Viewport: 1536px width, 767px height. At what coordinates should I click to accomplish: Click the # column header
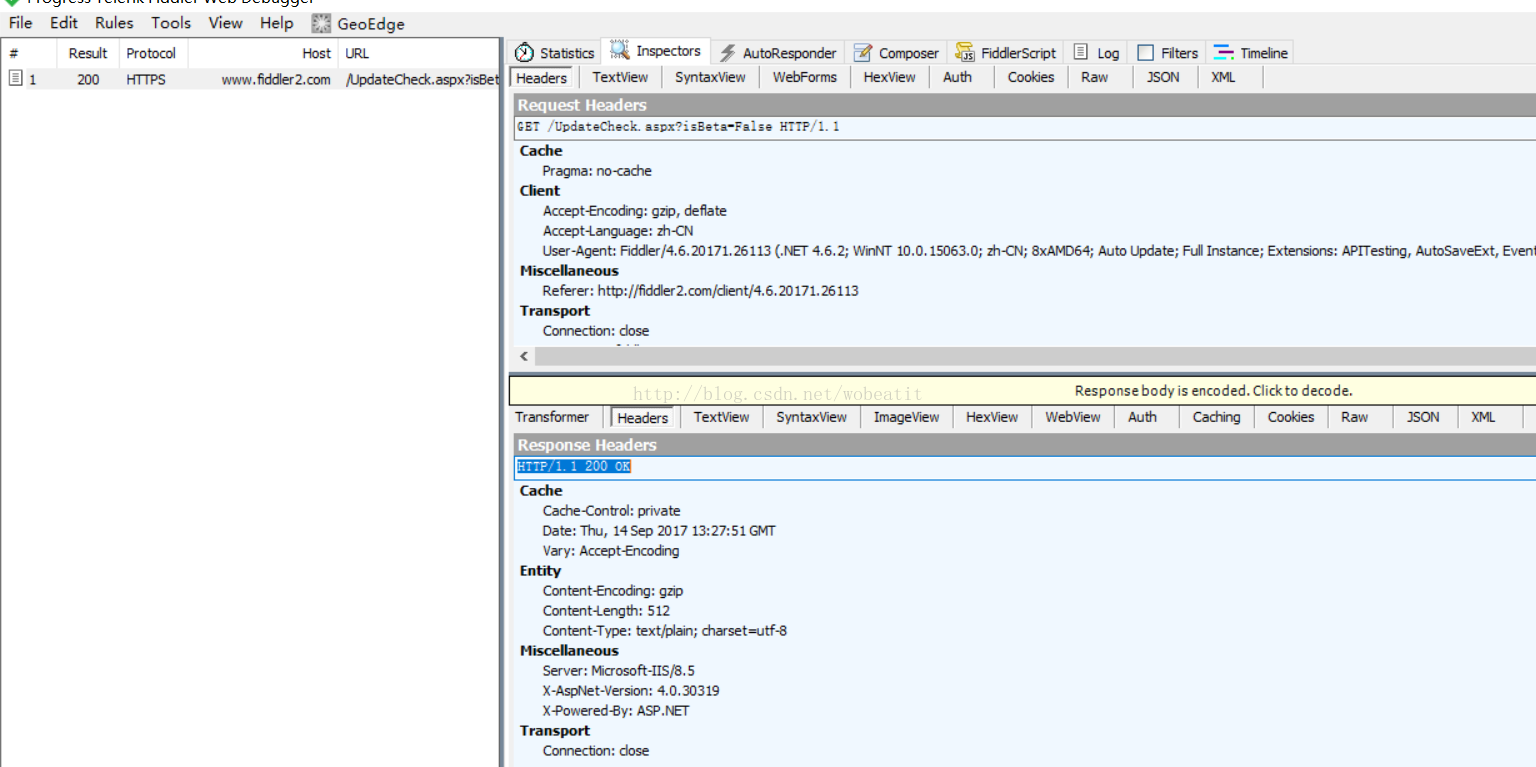30,53
